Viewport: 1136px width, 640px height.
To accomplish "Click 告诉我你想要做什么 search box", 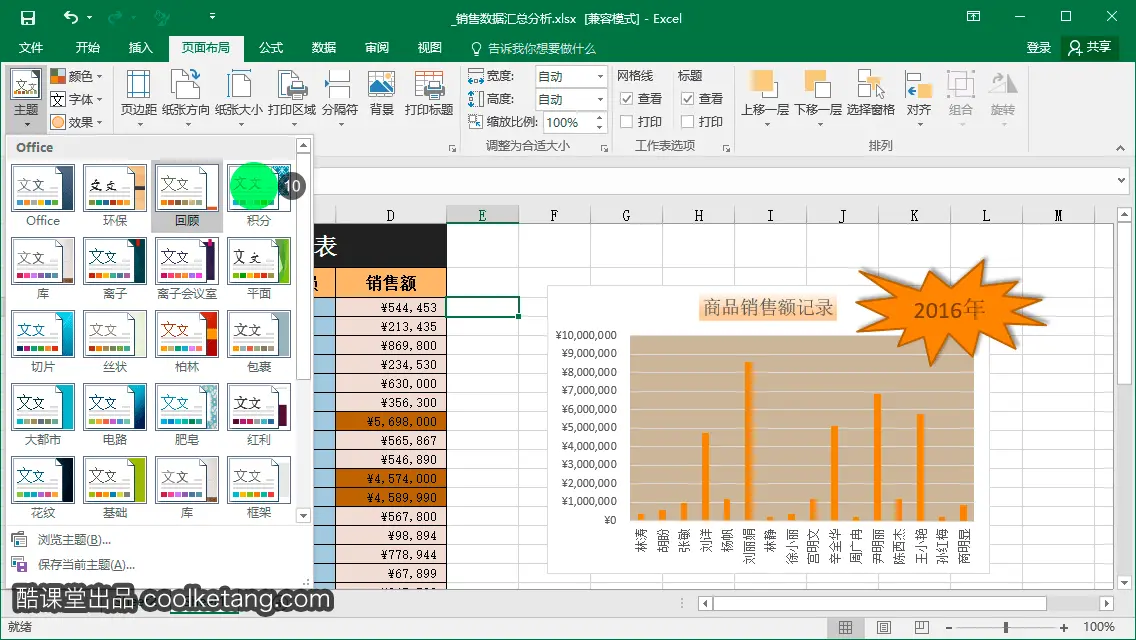I will (534, 49).
